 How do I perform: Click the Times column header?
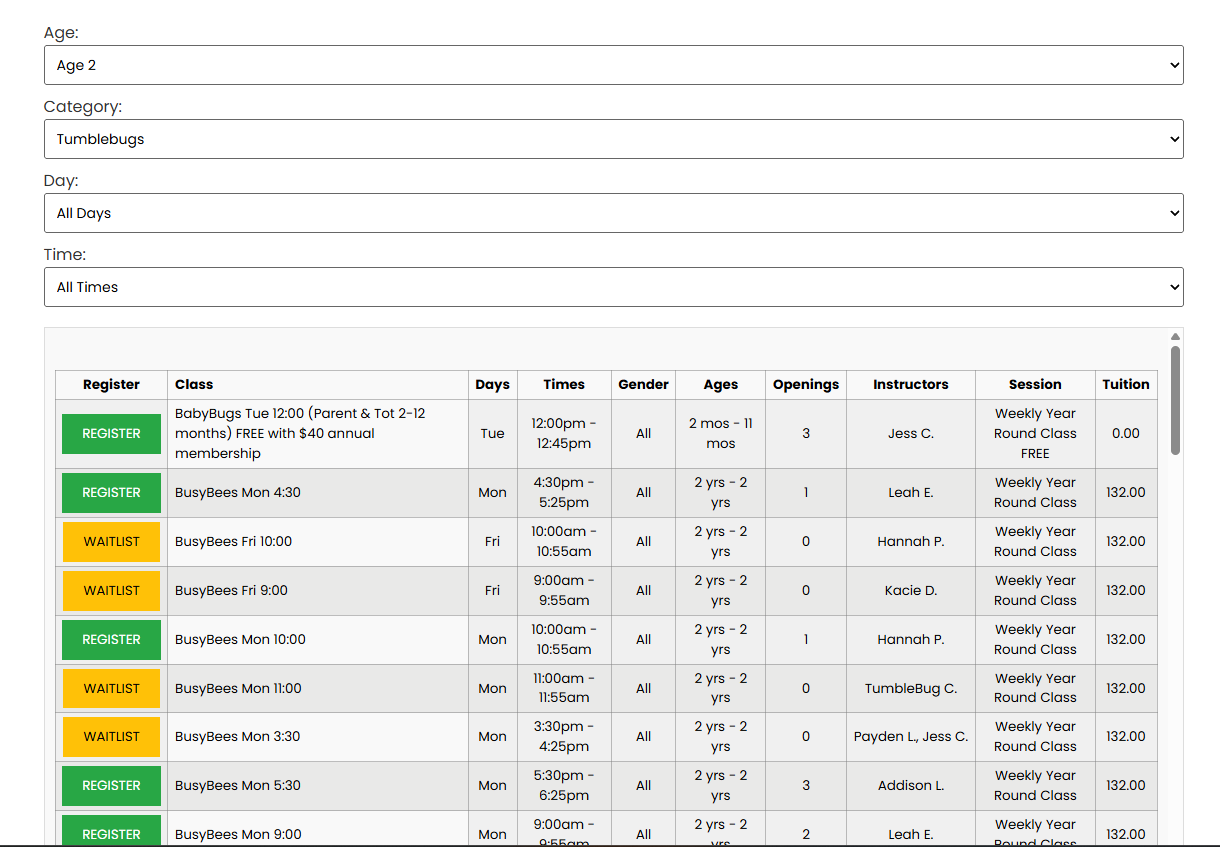[564, 384]
